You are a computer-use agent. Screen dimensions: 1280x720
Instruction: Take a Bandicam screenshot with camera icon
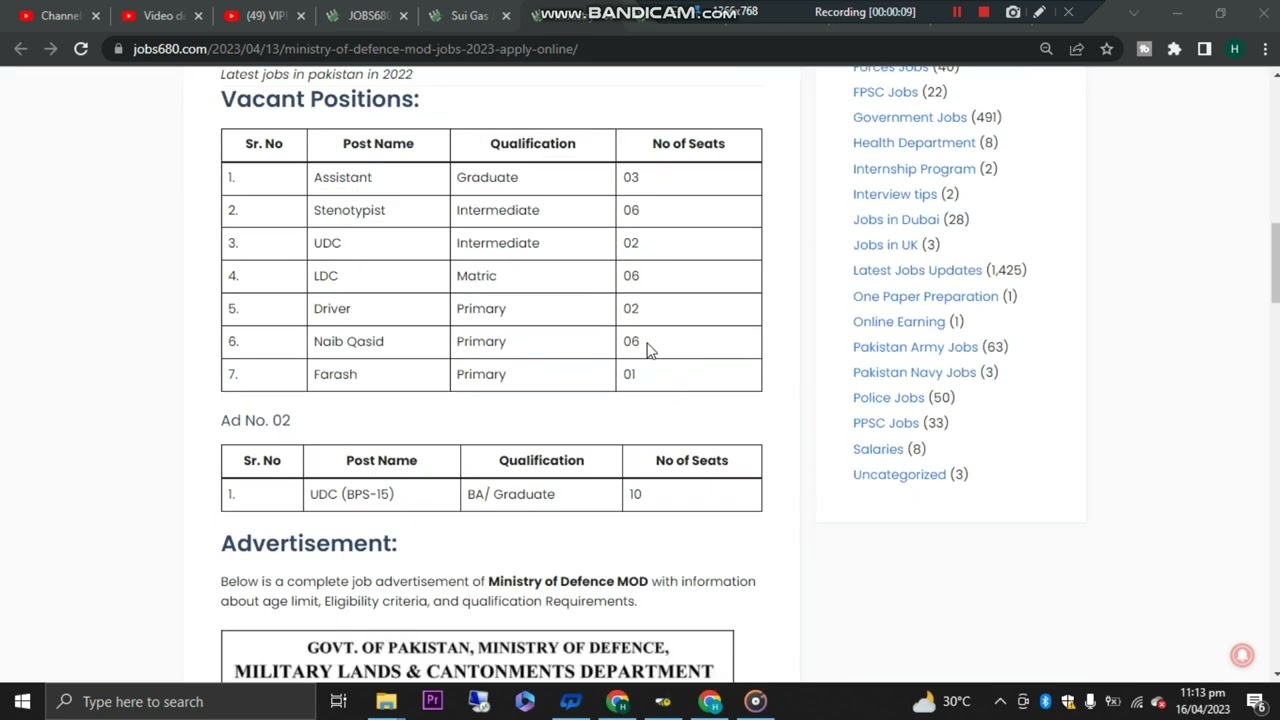pos(1013,12)
